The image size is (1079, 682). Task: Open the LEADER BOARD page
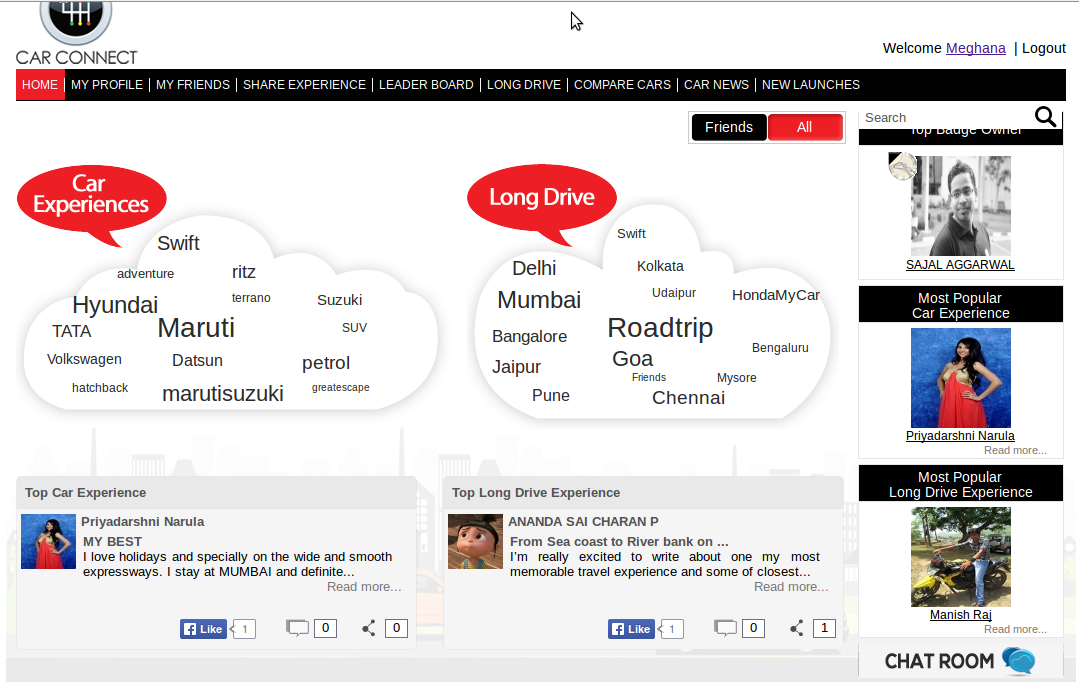pos(426,85)
